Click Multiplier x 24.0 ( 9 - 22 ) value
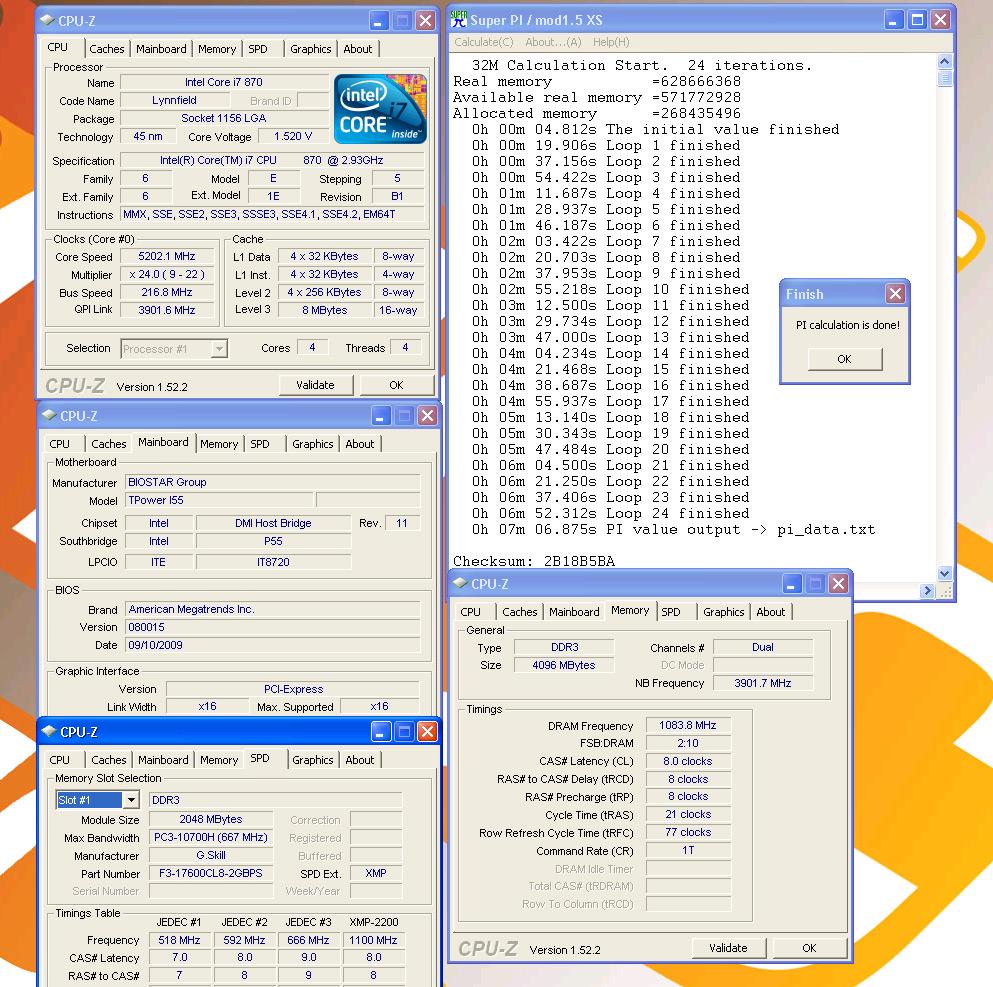The height and width of the screenshot is (987, 993). pos(167,274)
